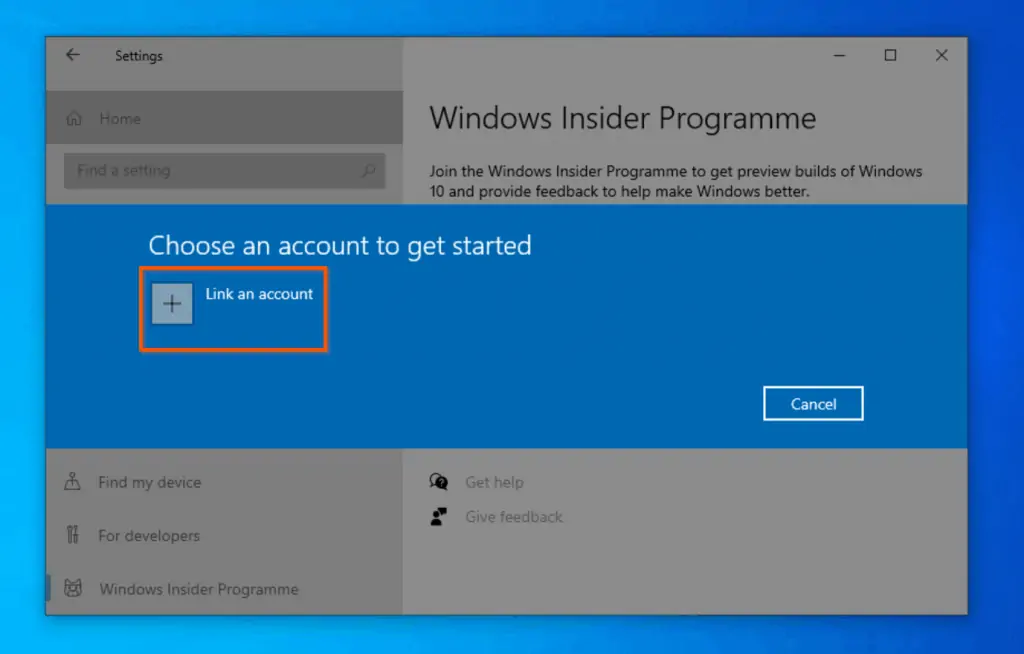Focus the Find a setting search box
1024x654 pixels.
224,171
